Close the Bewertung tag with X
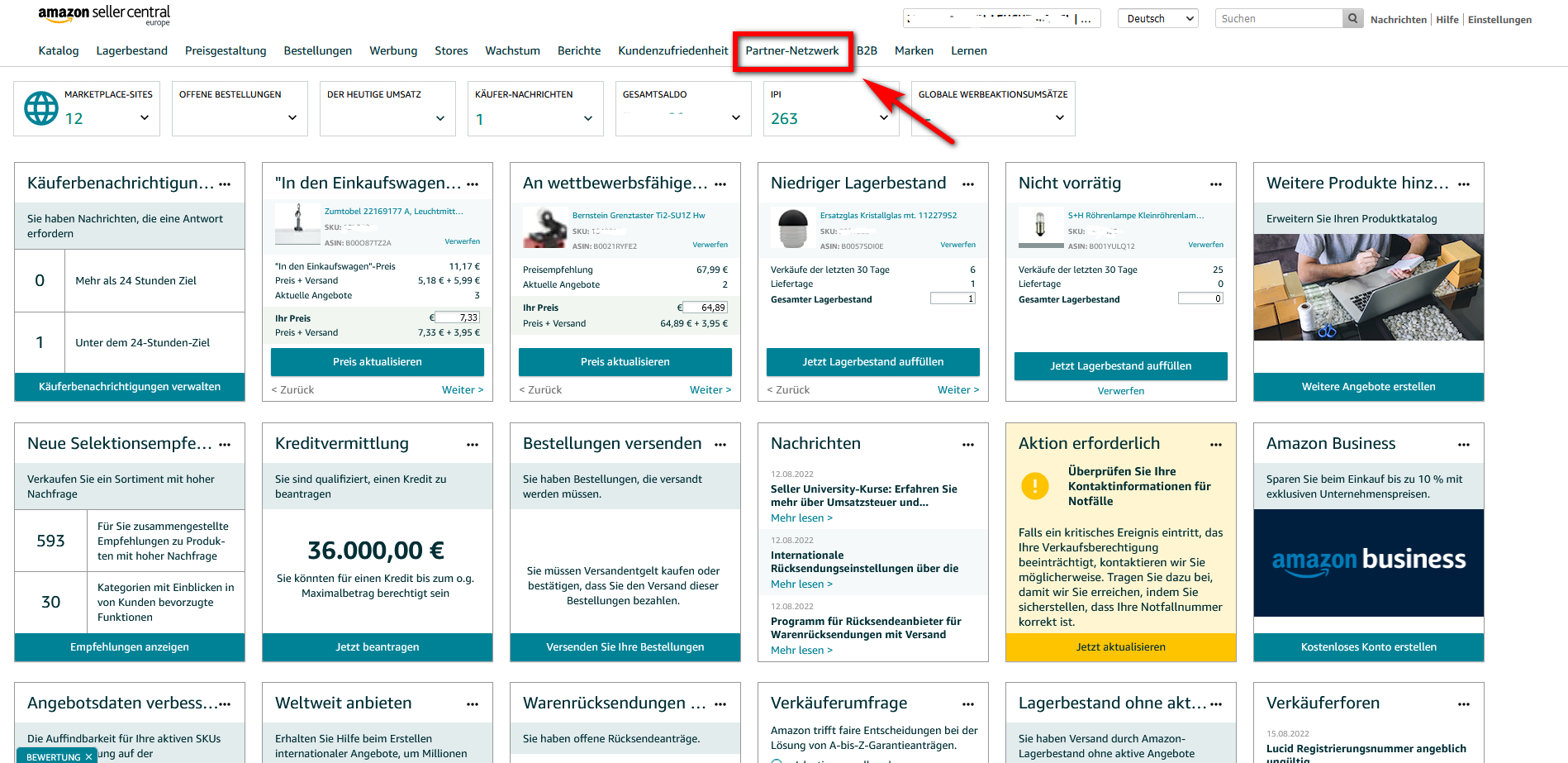The image size is (1568, 763). [89, 756]
